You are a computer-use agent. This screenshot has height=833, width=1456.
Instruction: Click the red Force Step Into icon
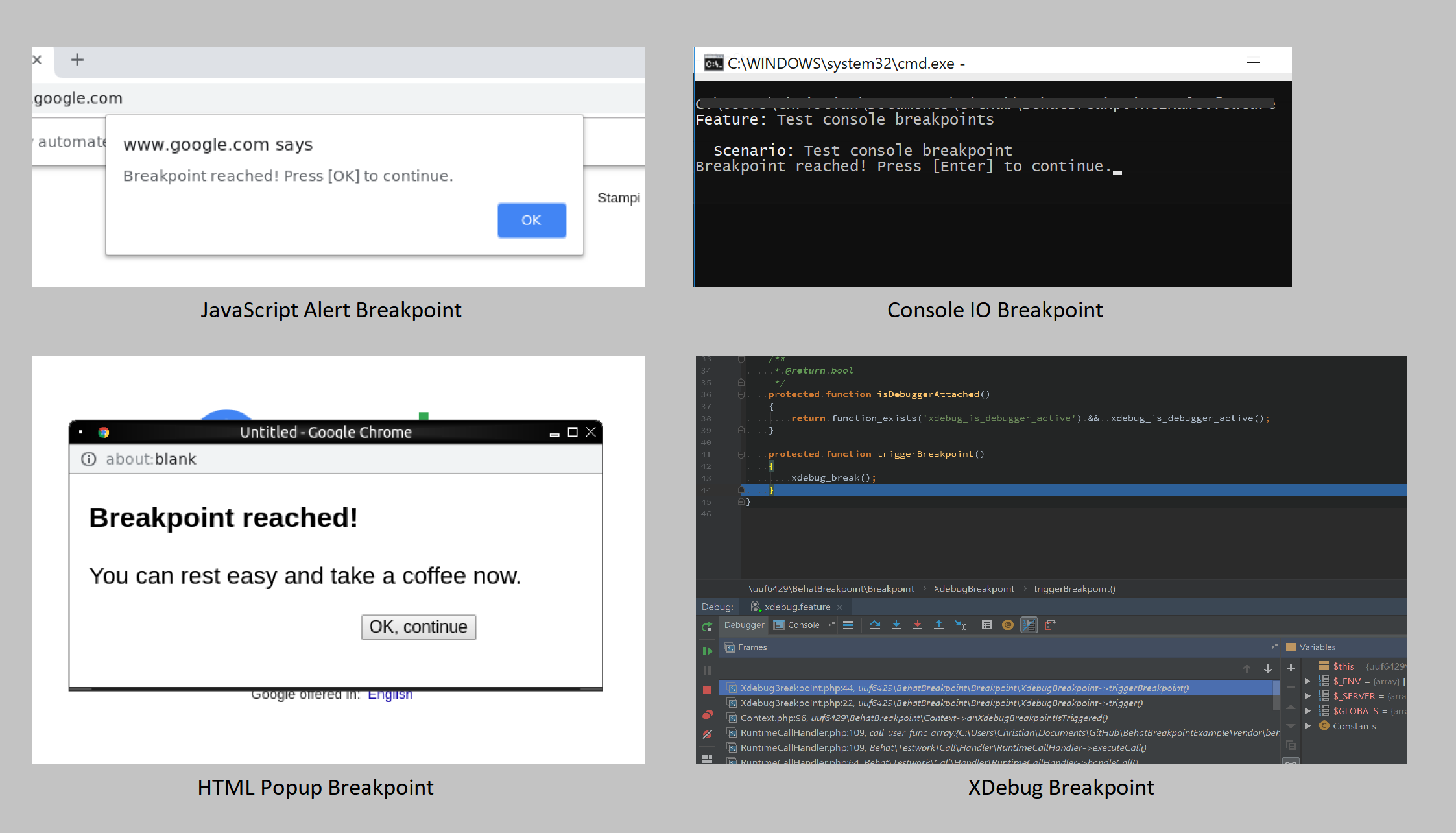[917, 625]
